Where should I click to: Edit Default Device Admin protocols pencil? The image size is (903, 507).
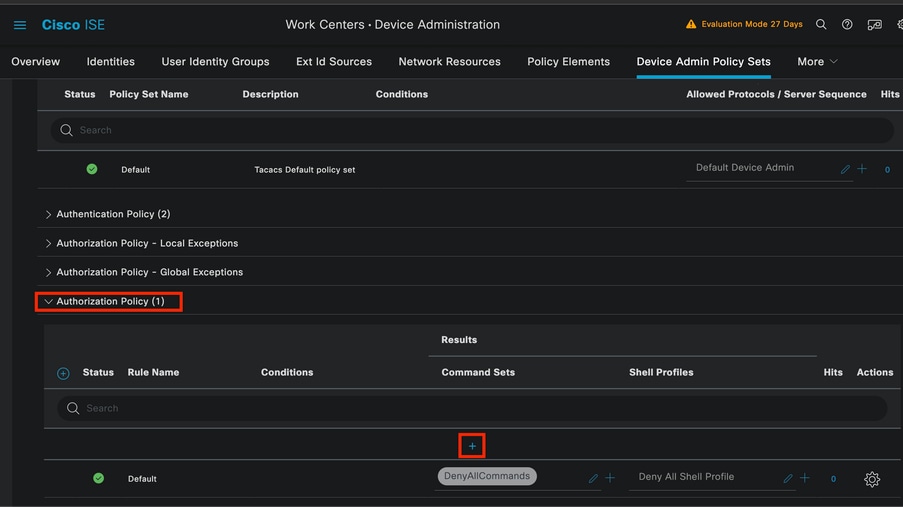click(845, 170)
